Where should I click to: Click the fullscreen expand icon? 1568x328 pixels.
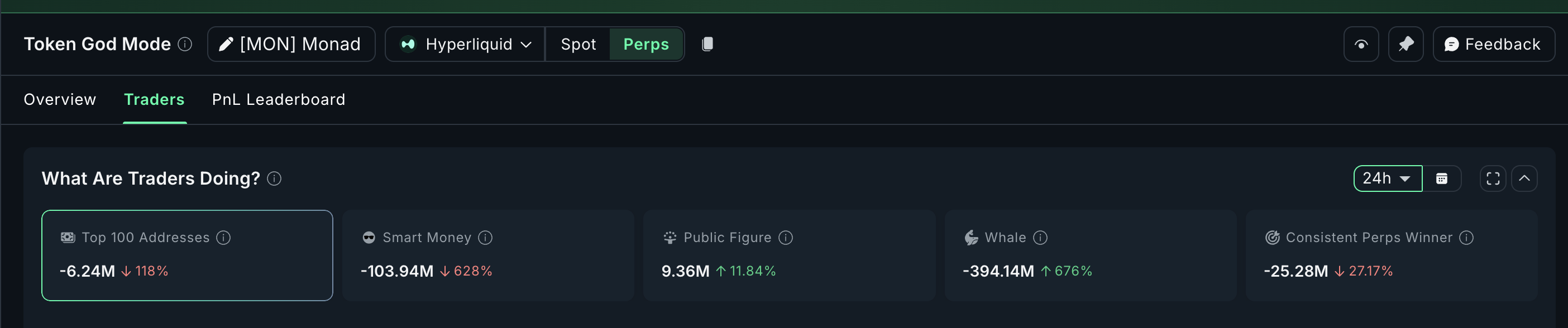tap(1493, 179)
